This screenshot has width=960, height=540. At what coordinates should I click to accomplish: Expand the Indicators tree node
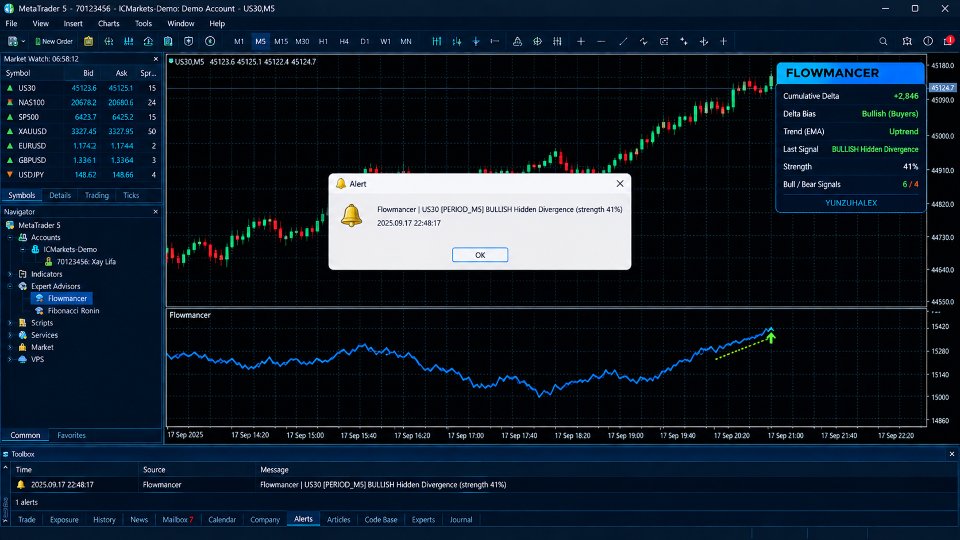[x=10, y=274]
